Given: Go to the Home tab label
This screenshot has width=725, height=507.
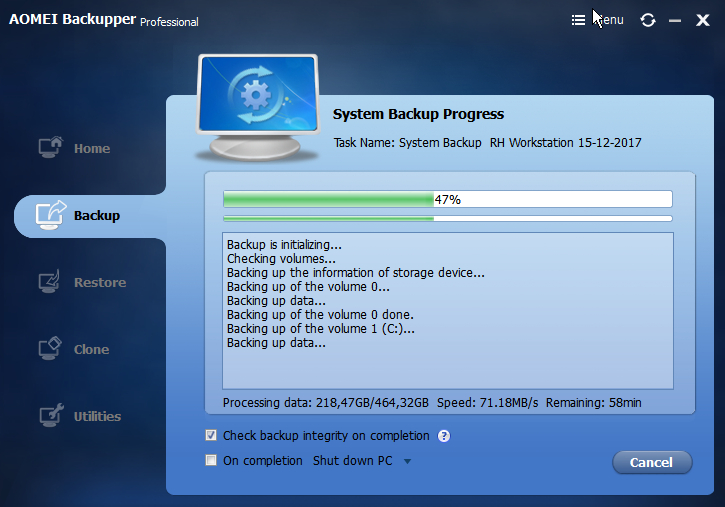Looking at the screenshot, I should pos(92,148).
